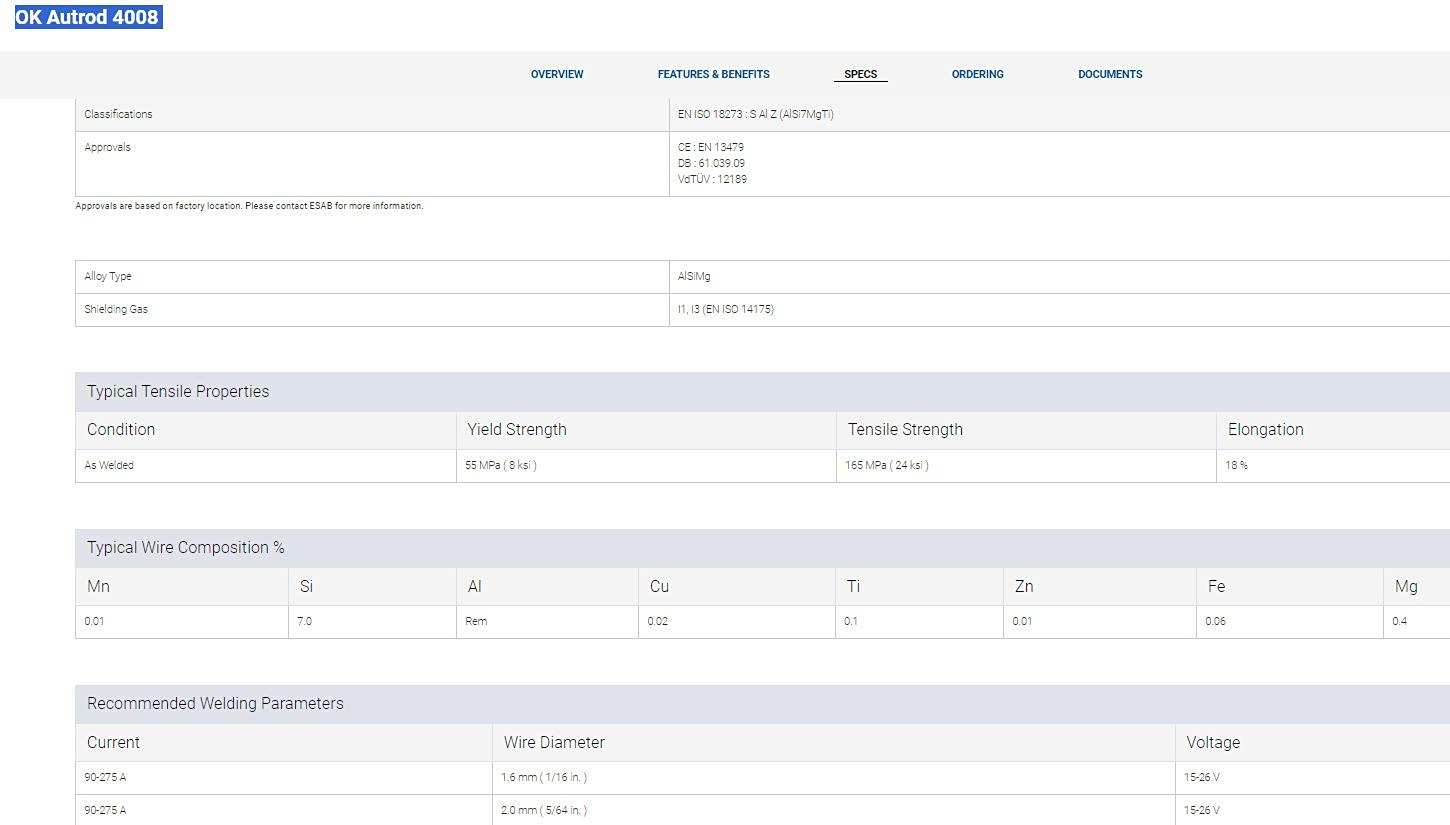Click the I1, I3 shielding gas value

pyautogui.click(x=726, y=309)
